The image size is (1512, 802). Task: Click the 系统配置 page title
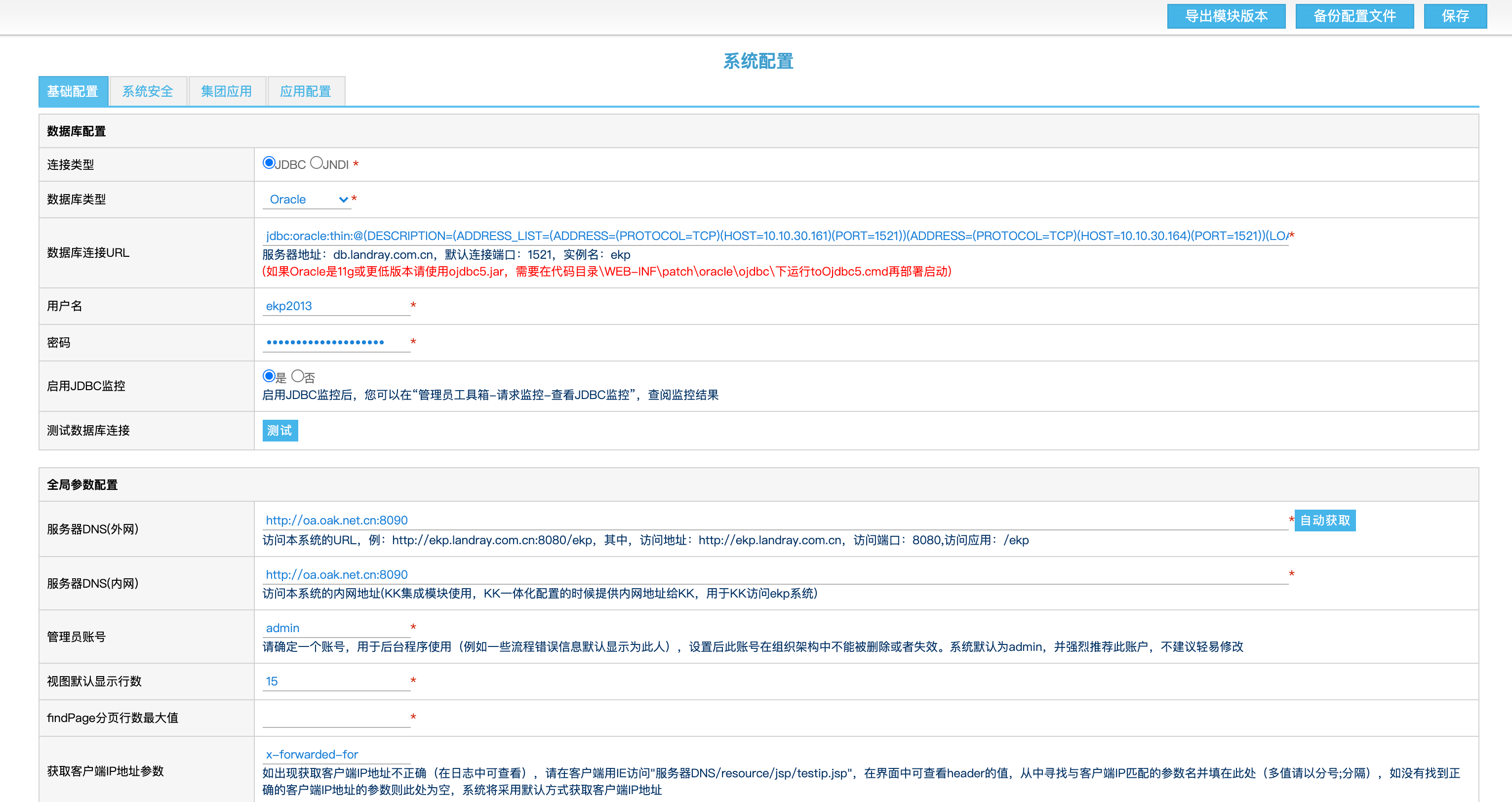coord(758,61)
